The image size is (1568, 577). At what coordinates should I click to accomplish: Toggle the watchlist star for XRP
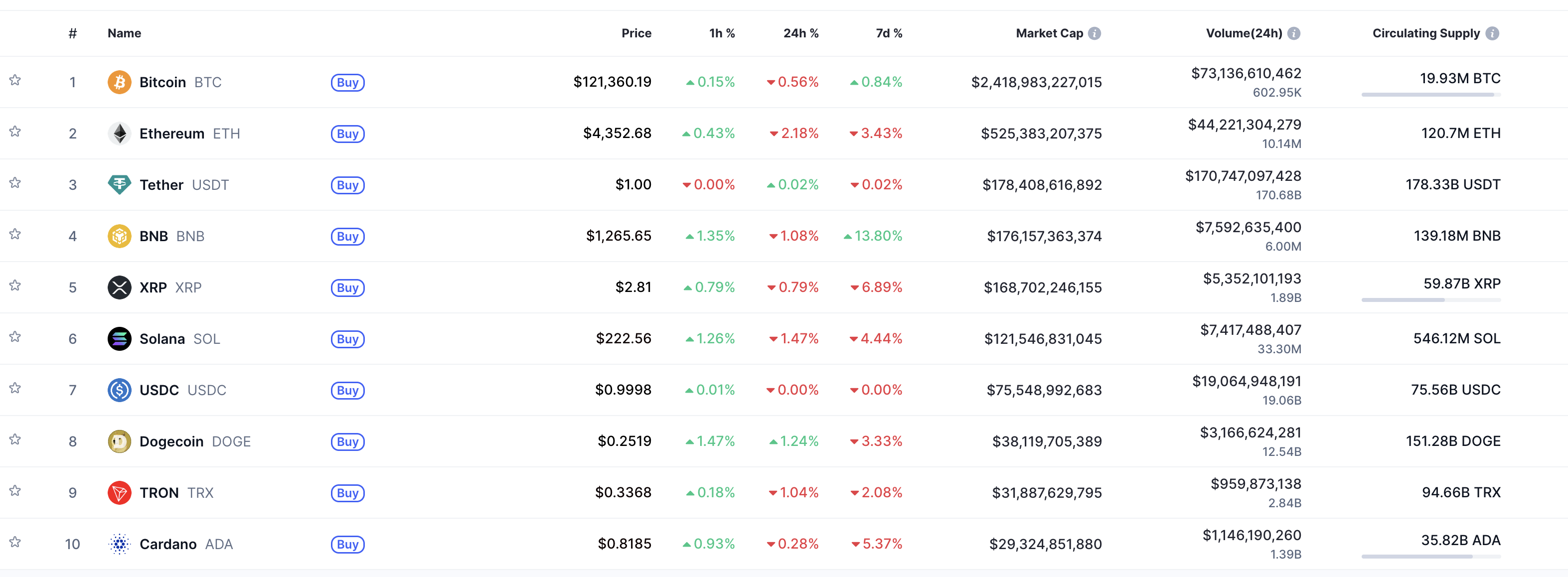(15, 286)
